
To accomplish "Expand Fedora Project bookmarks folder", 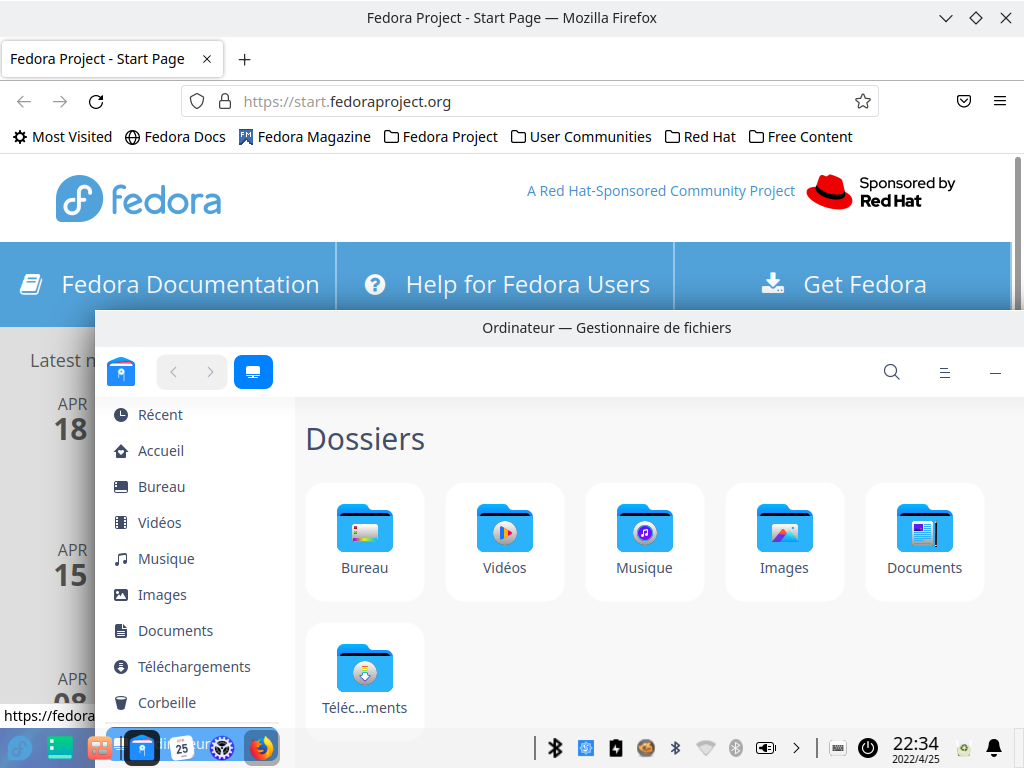I will click(x=441, y=137).
